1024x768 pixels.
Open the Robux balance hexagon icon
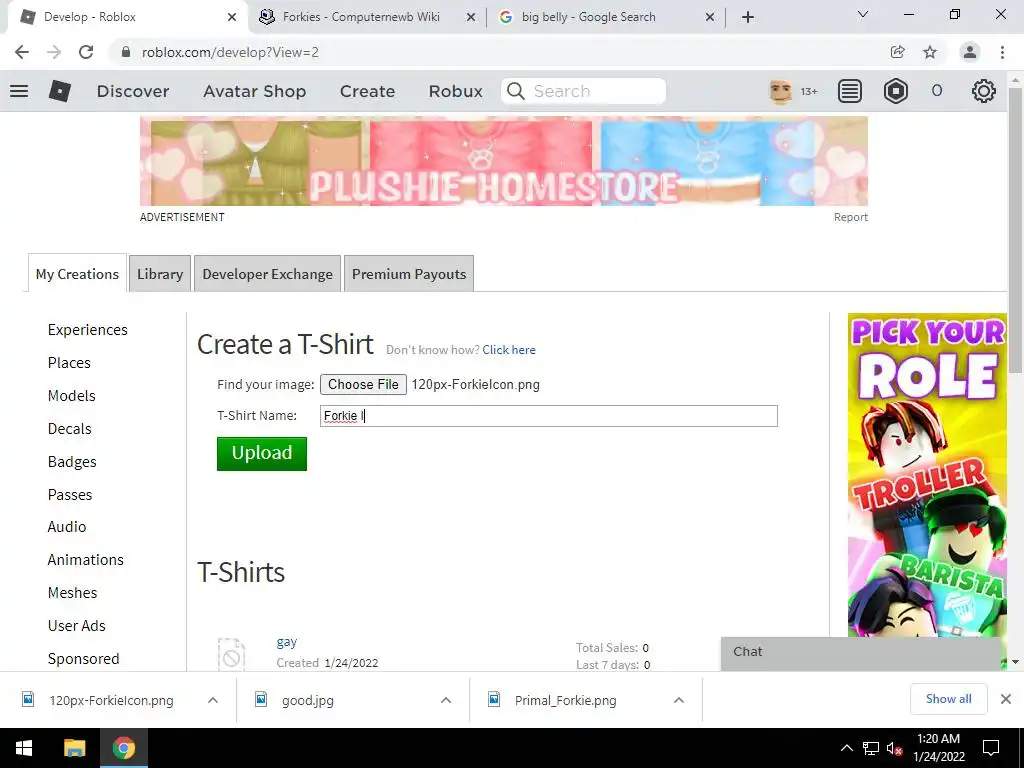coord(896,91)
